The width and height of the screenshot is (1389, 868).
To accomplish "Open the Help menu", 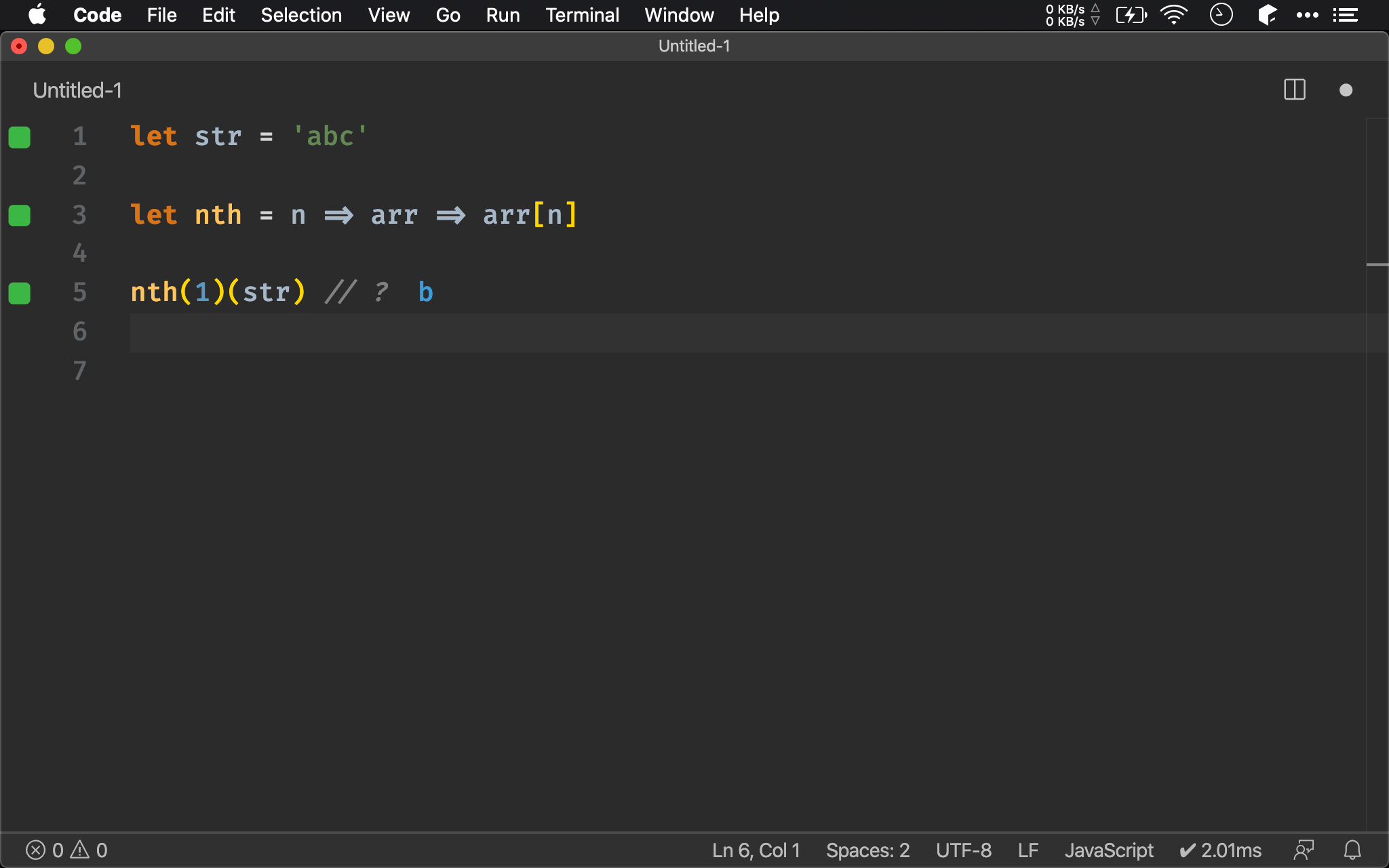I will (759, 15).
